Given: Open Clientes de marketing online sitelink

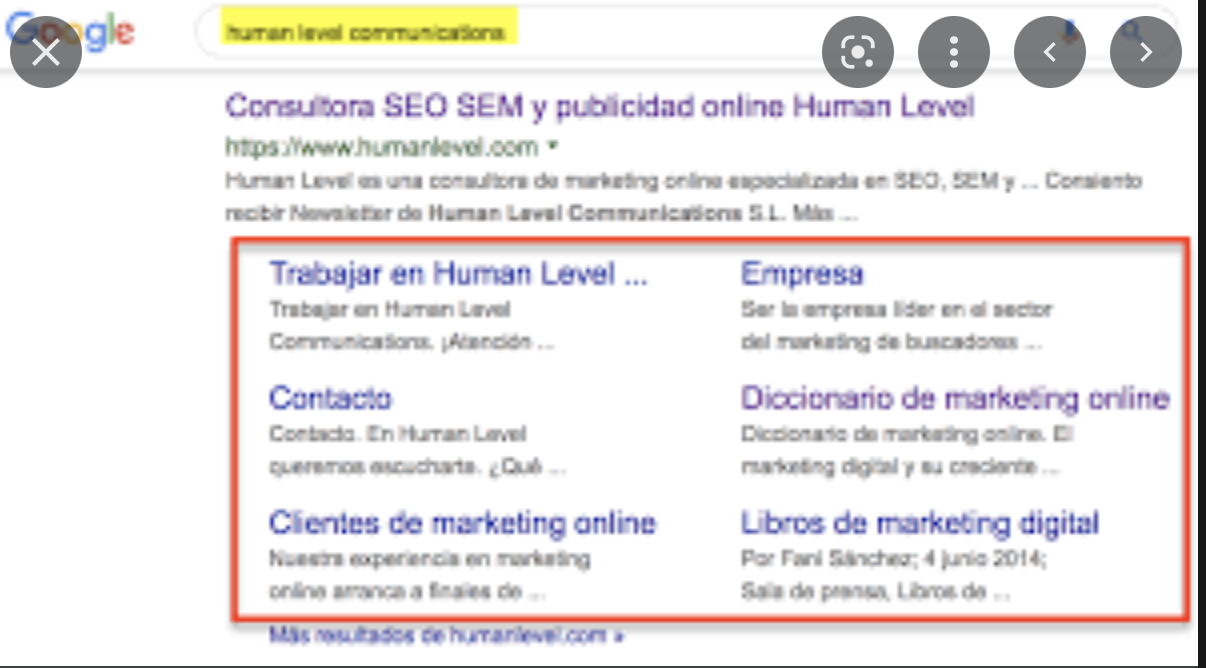Looking at the screenshot, I should pyautogui.click(x=462, y=523).
